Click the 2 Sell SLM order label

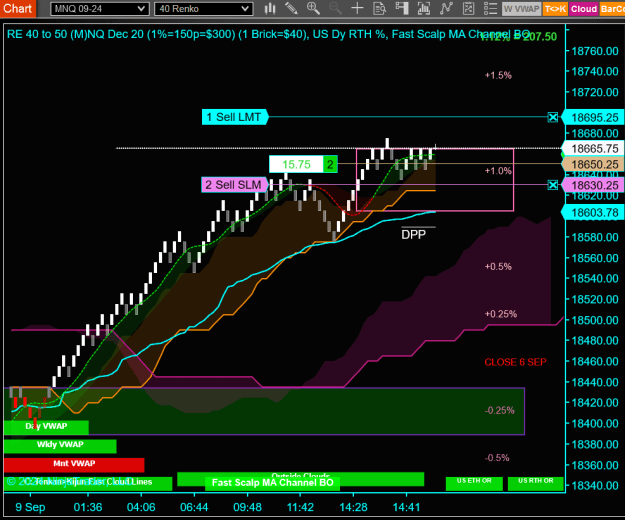(234, 185)
